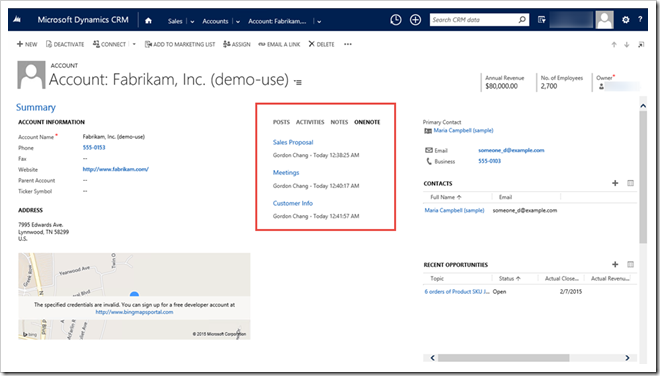The width and height of the screenshot is (660, 376).
Task: Sort opportunities by Status column
Action: (509, 278)
